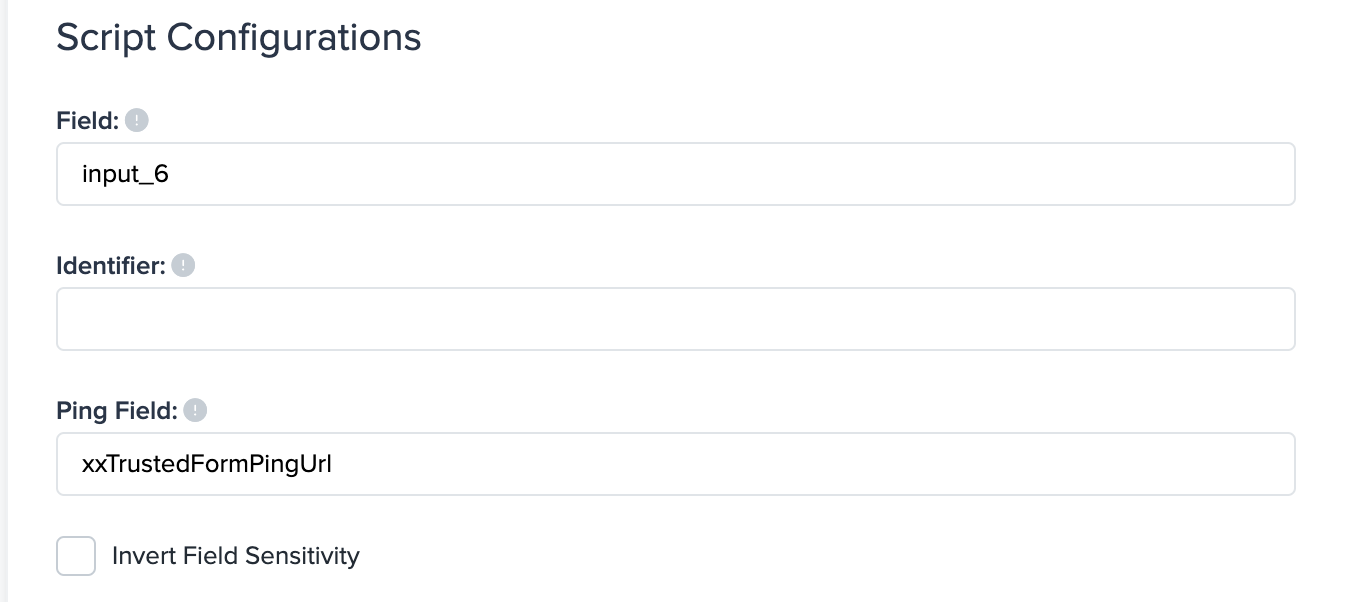The image size is (1352, 602).
Task: Place cursor in the blank Identifier field
Action: tap(675, 319)
